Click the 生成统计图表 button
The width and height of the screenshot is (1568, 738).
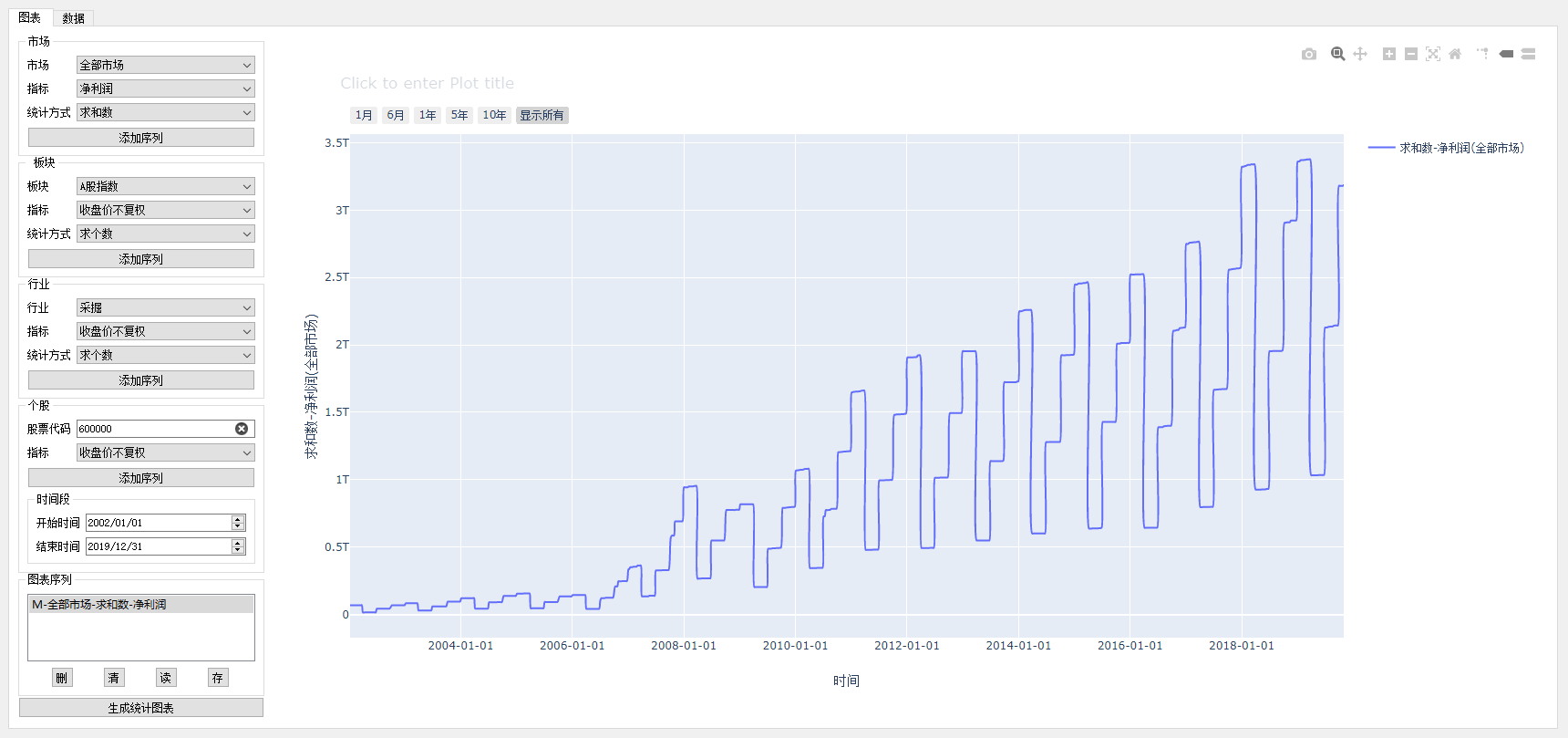(x=141, y=708)
